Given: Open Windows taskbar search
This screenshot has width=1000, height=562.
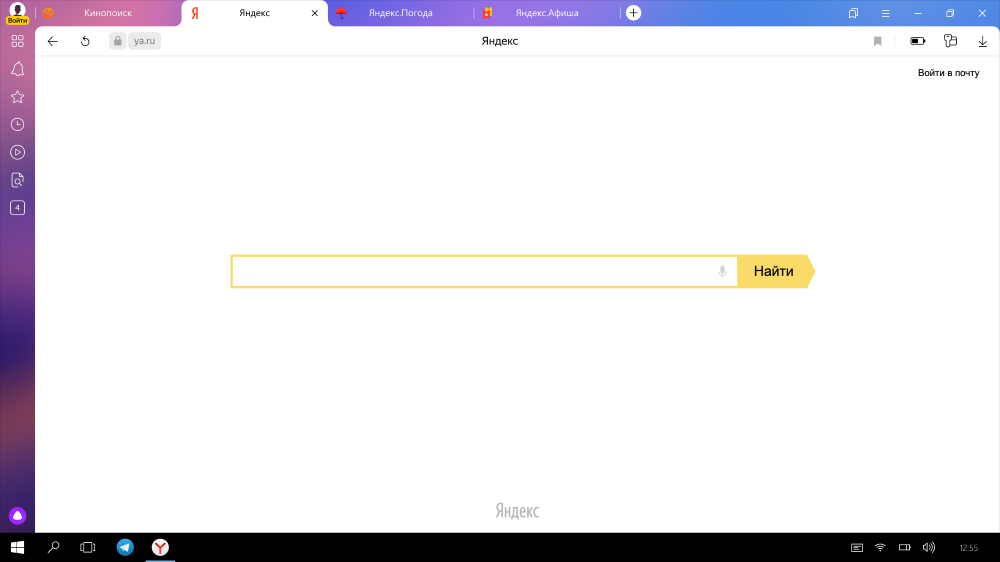Looking at the screenshot, I should (54, 547).
